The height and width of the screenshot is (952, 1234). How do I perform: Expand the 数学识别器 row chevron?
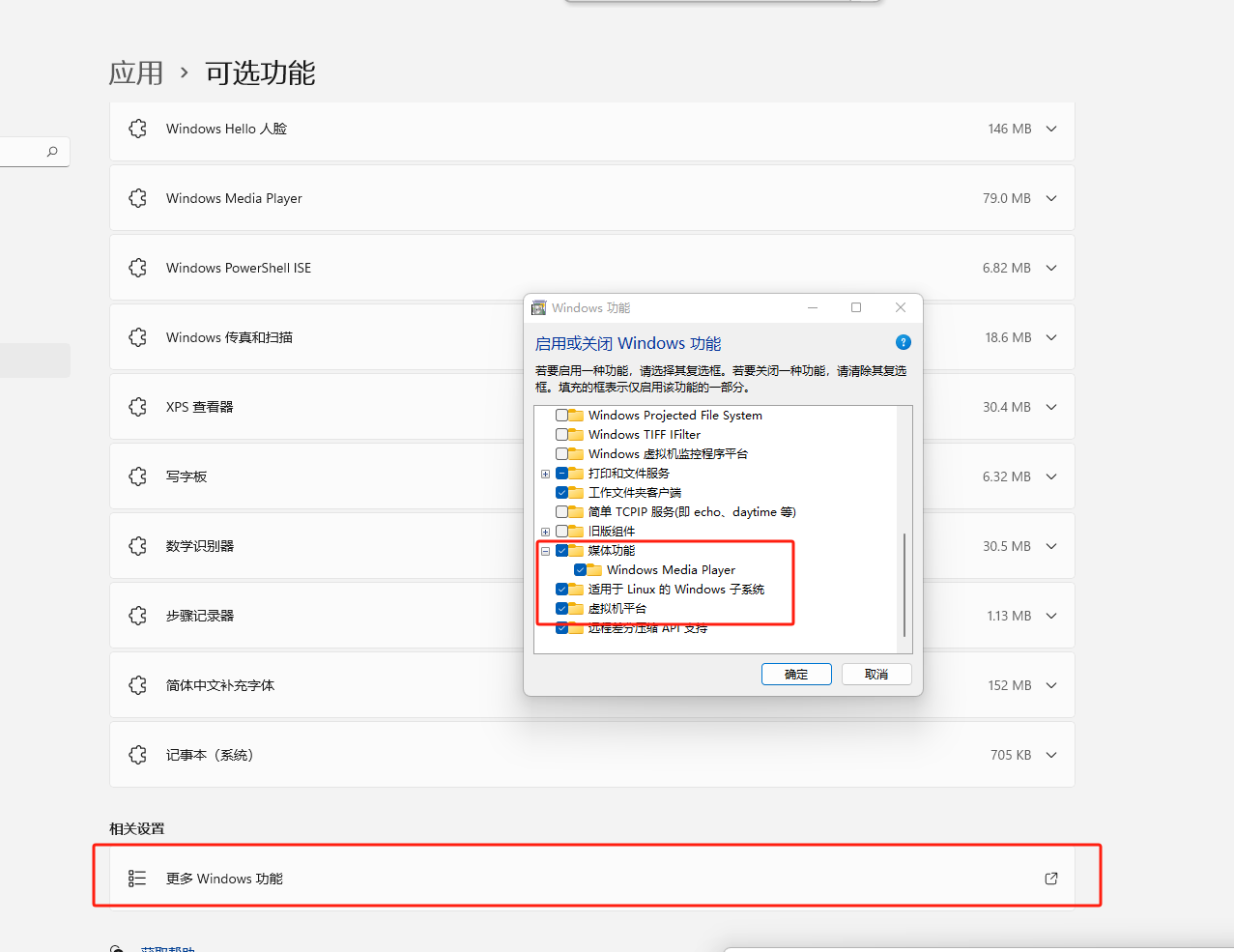[x=1051, y=546]
